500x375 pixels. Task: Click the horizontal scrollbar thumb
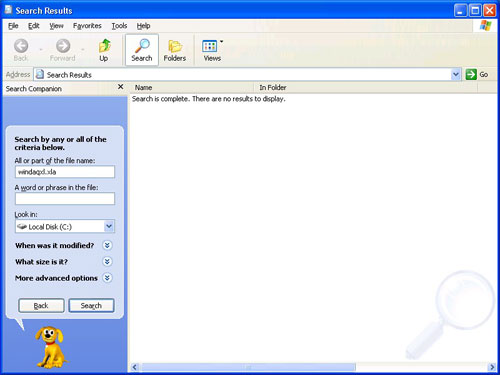coord(248,367)
